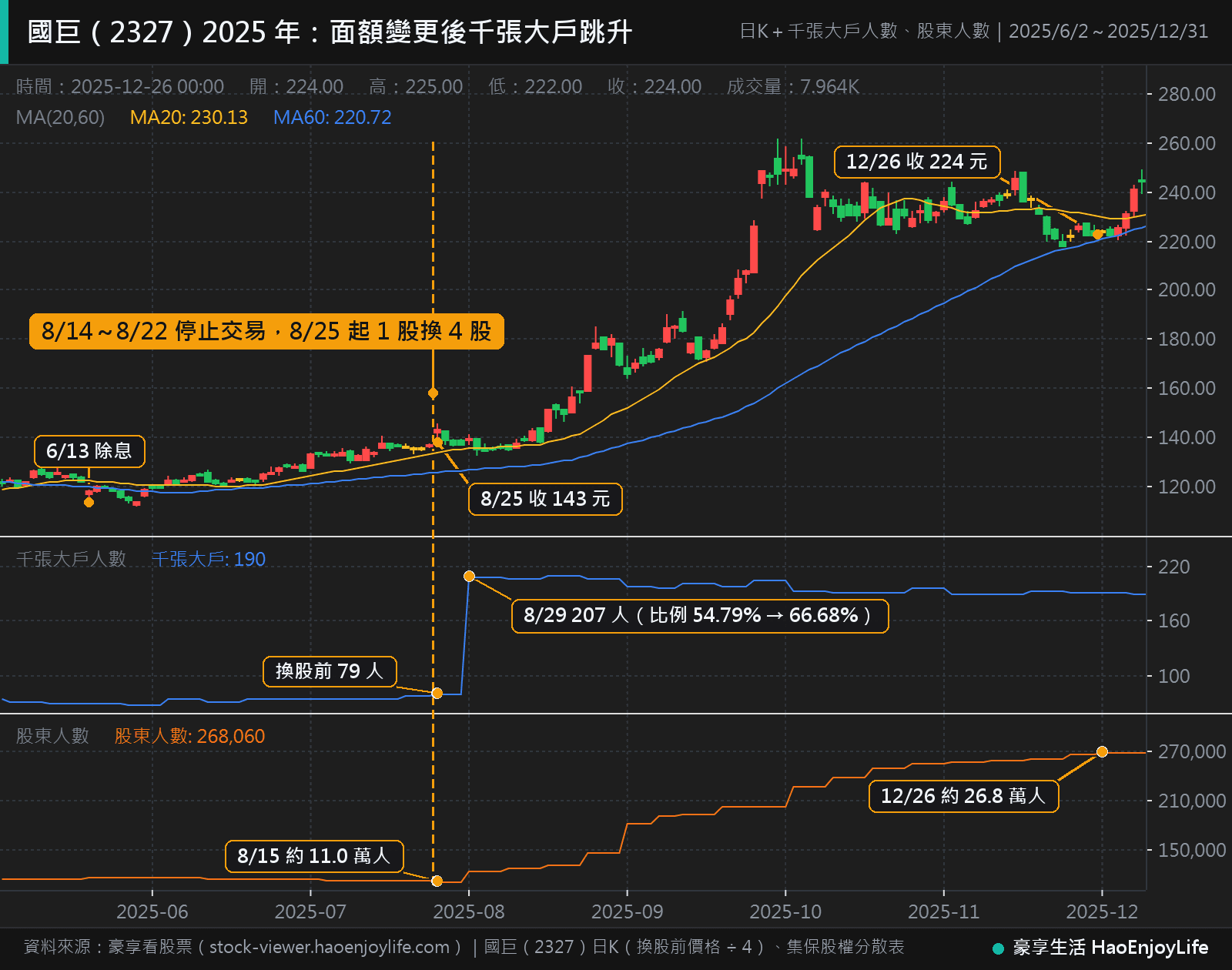Image resolution: width=1232 pixels, height=970 pixels.
Task: Click the 2025-08 date axis label
Action: pos(469,911)
